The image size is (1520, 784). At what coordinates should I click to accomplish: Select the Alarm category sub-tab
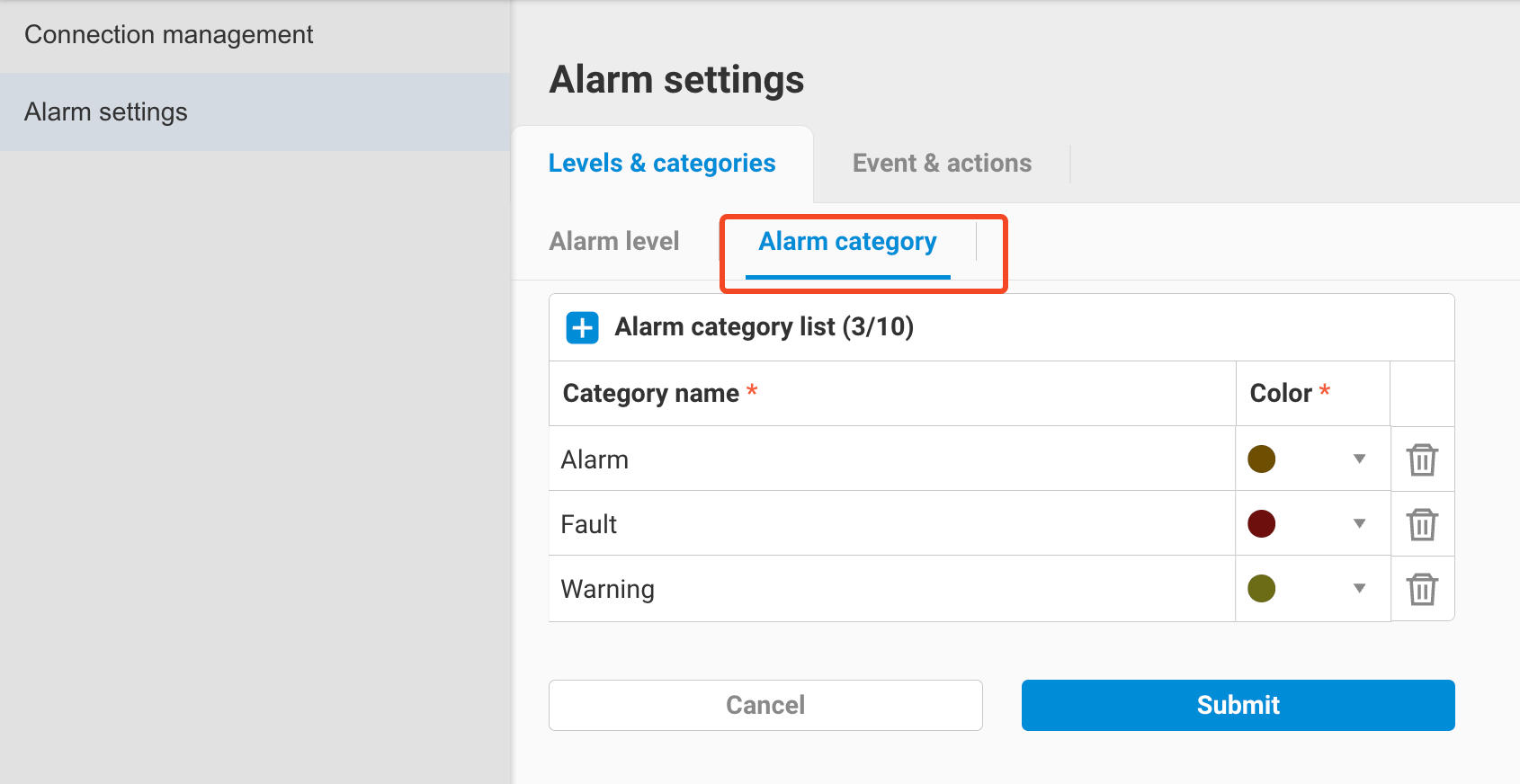846,241
